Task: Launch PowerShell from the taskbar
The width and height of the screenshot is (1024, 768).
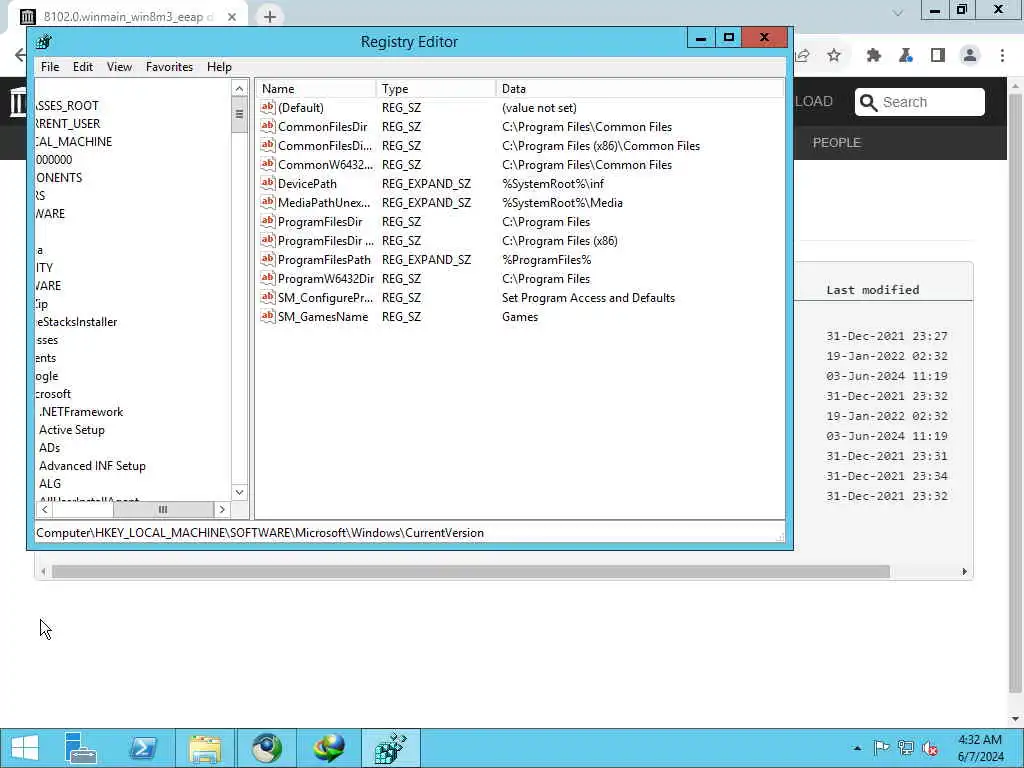Action: tap(143, 748)
